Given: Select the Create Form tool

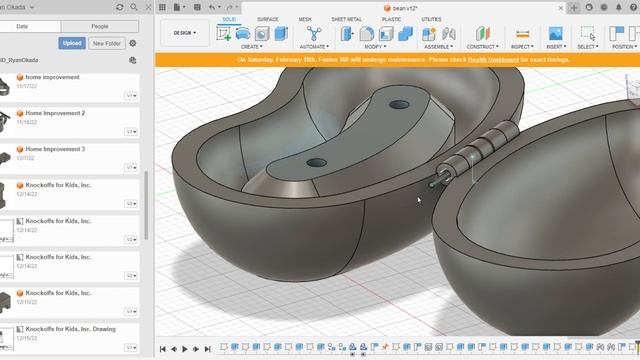Looking at the screenshot, I should pos(243,33).
